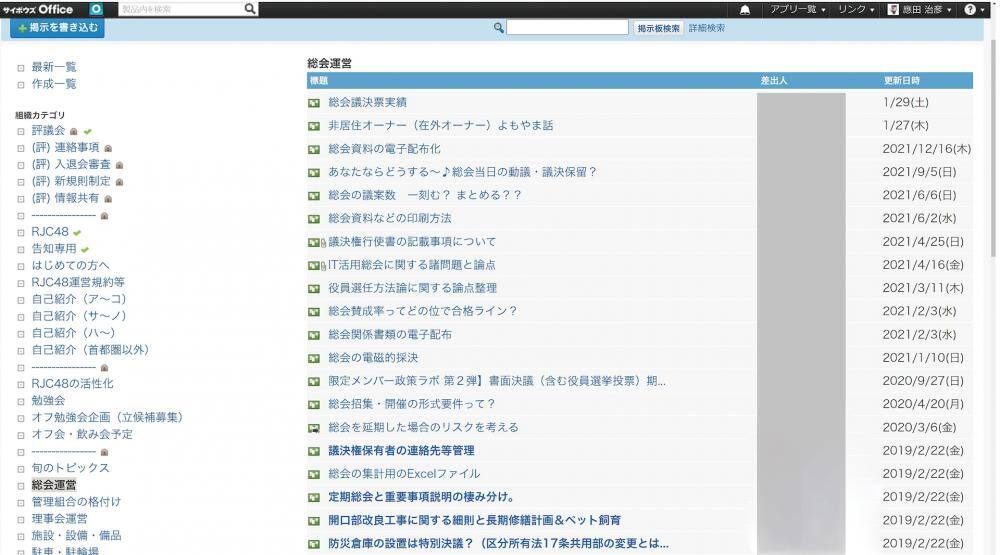Screen dimensions: 1000x555
Task: Click the icon beside 役員選任方法論 post
Action: pos(314,288)
